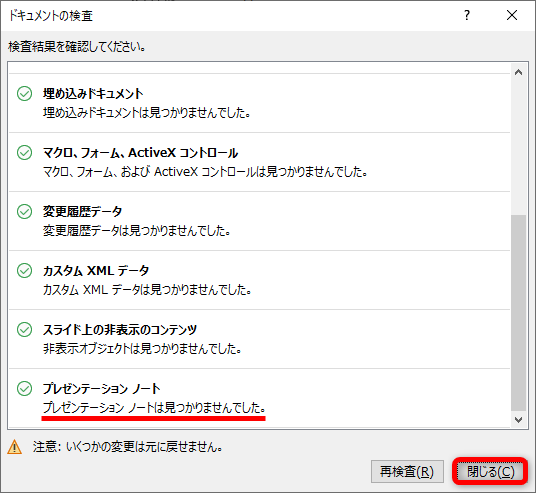This screenshot has width=536, height=493.
Task: Click the checkmark icon beside 埋め込みドキュメント
Action: [x=25, y=93]
